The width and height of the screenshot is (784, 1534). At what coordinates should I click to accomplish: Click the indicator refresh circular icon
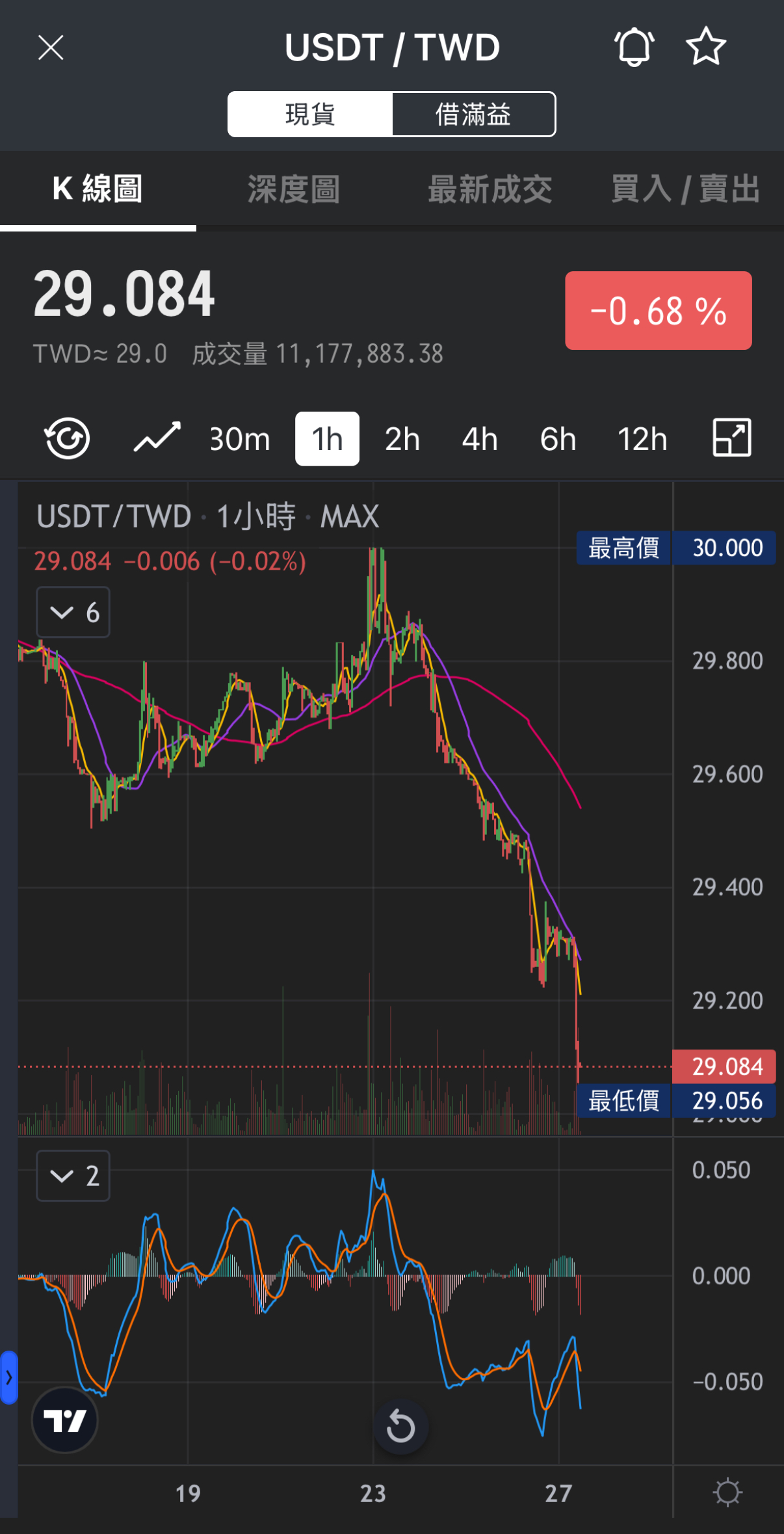[x=67, y=439]
